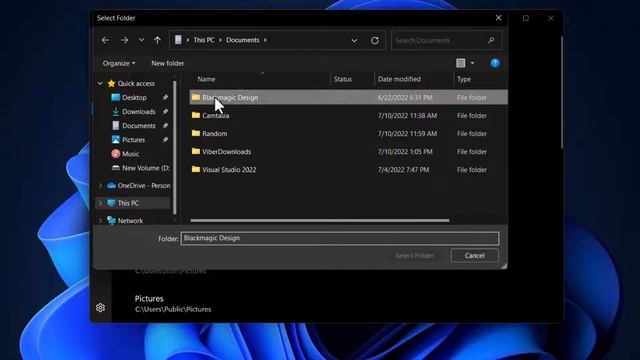This screenshot has height=360, width=640.
Task: Click the Random folder icon
Action: 196,133
